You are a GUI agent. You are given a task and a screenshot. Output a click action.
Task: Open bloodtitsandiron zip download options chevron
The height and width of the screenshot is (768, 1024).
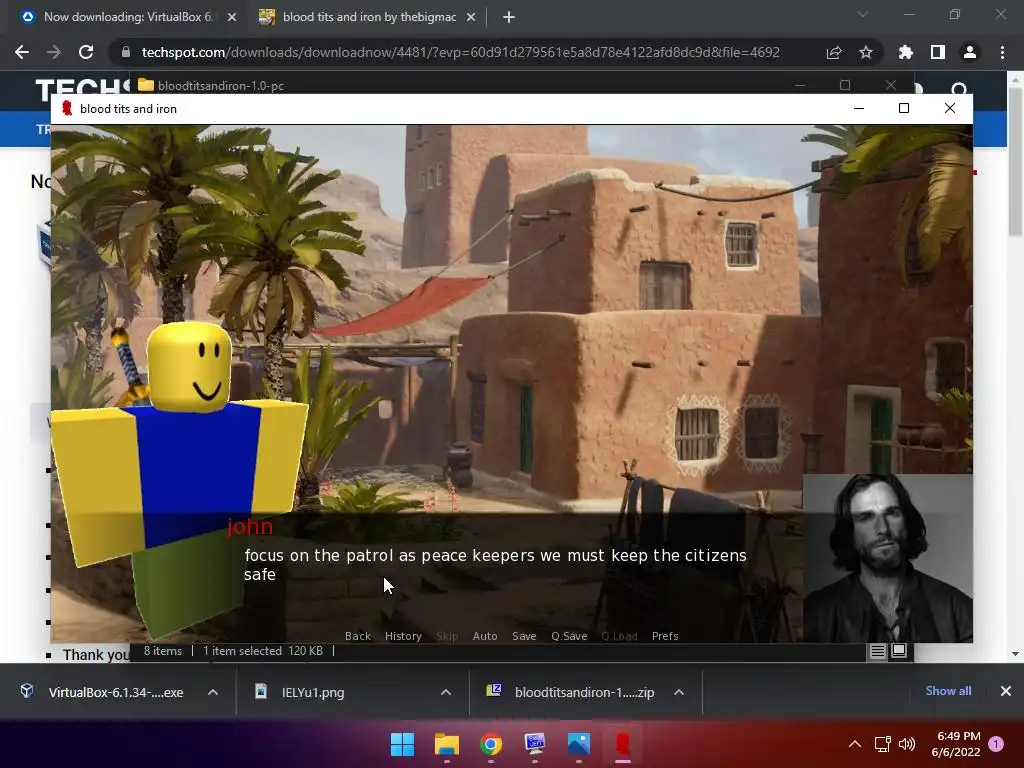point(679,692)
